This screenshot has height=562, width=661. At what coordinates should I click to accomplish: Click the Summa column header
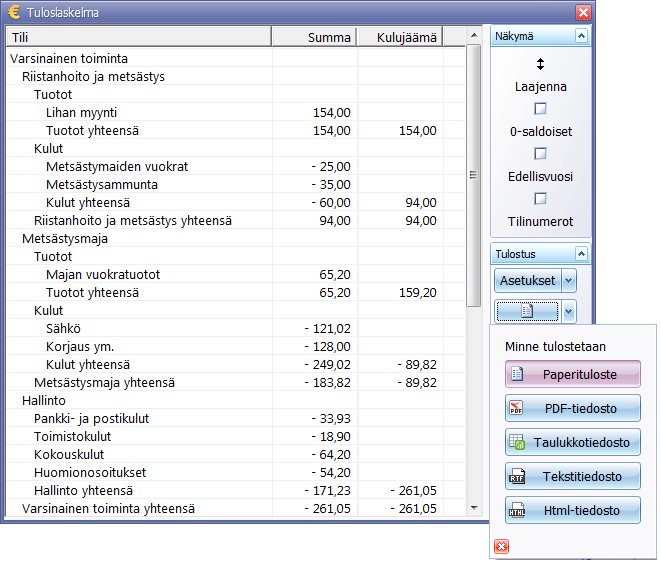coord(313,37)
